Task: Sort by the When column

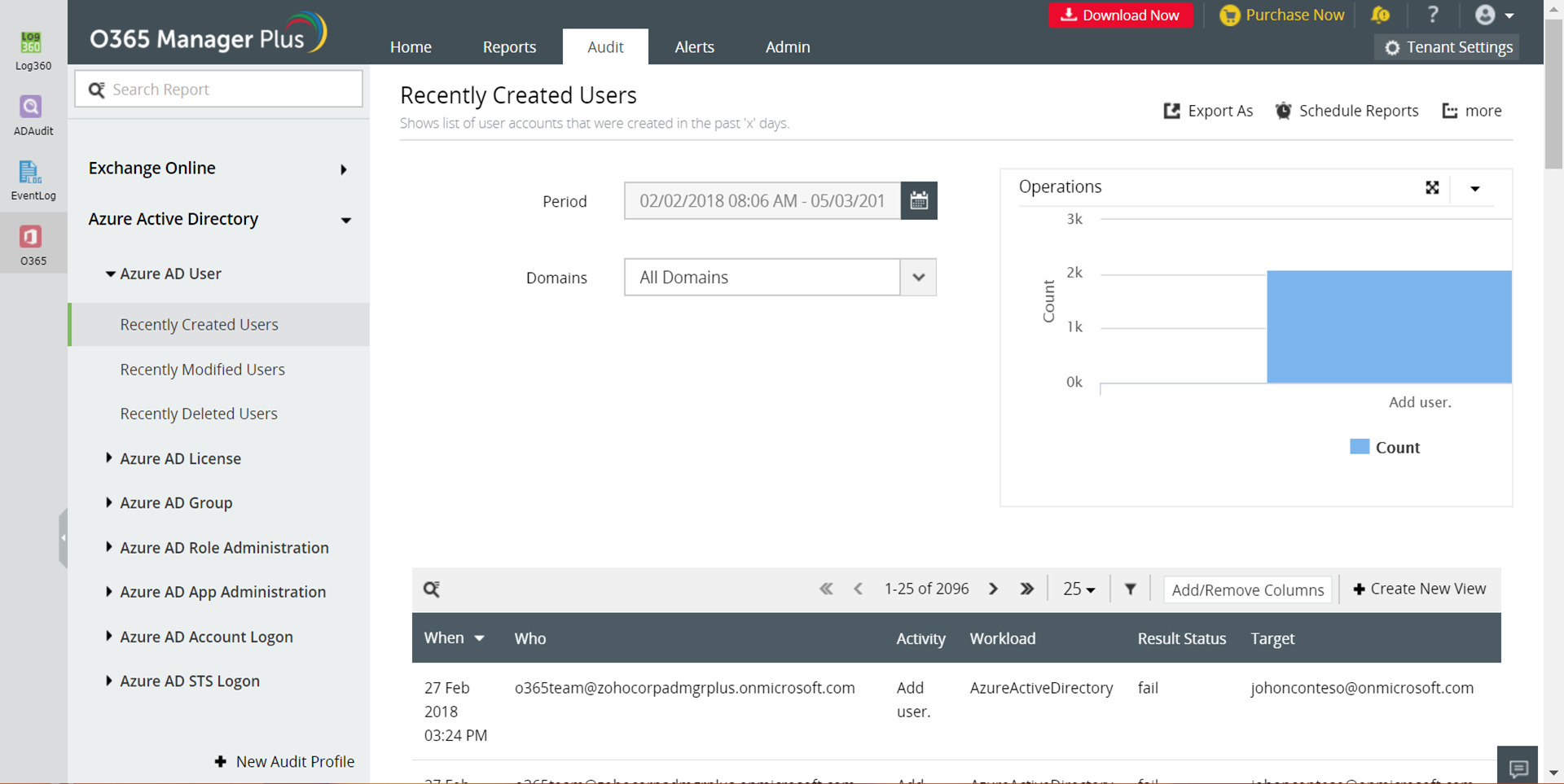Action: click(x=455, y=638)
